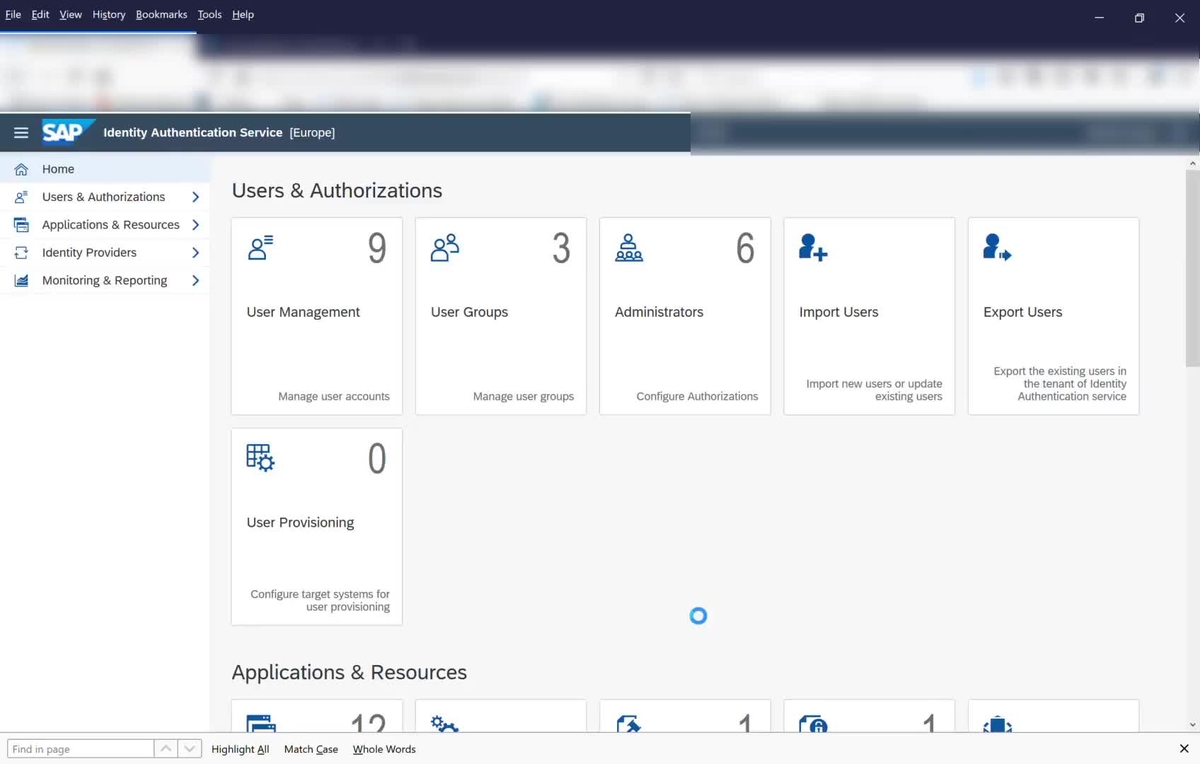Toggle Highlight All in find bar
Image resolution: width=1200 pixels, height=764 pixels.
click(240, 749)
